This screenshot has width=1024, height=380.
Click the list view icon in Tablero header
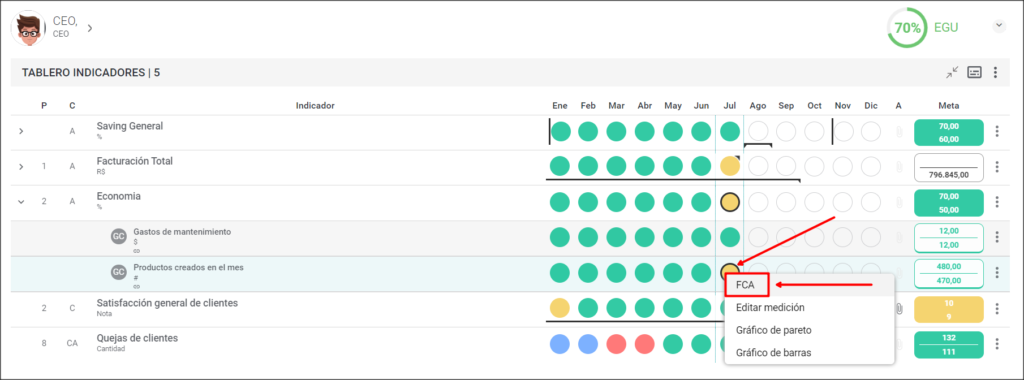(974, 72)
